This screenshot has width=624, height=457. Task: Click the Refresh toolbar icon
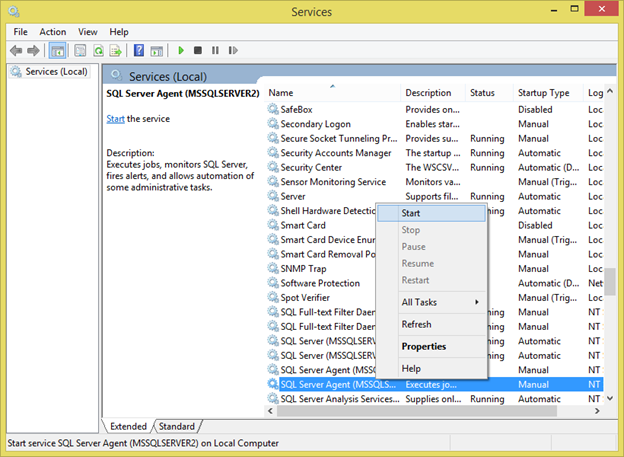99,50
